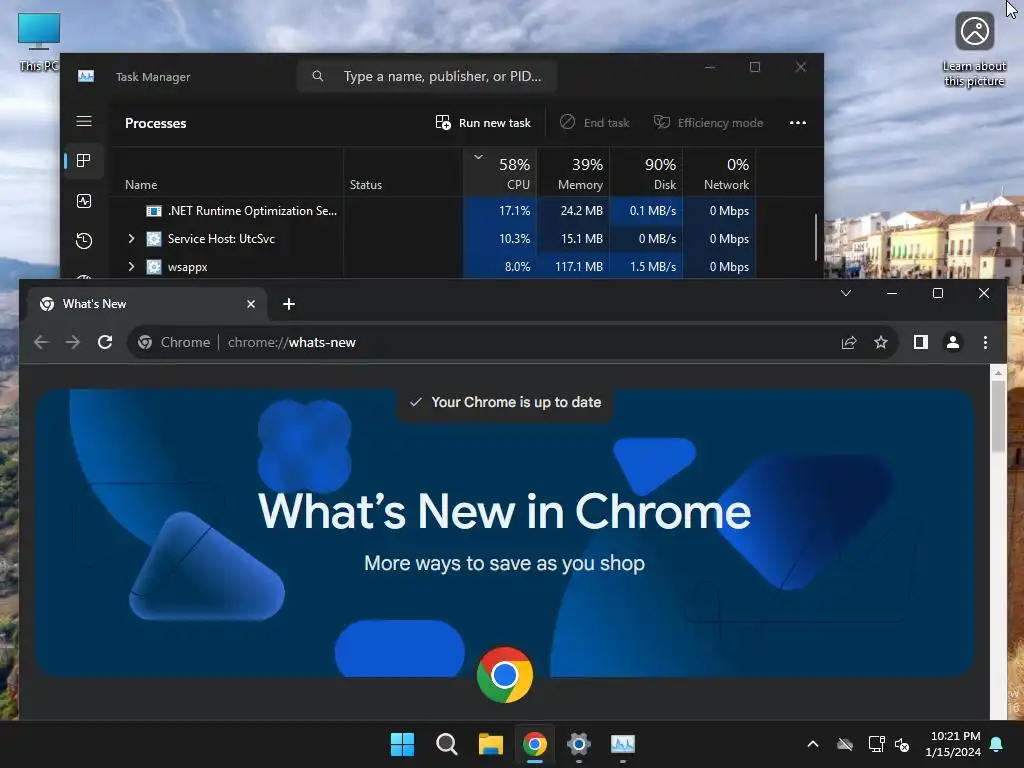Open App history page in Task Manager sidebar
This screenshot has width=1024, height=768.
(84, 241)
